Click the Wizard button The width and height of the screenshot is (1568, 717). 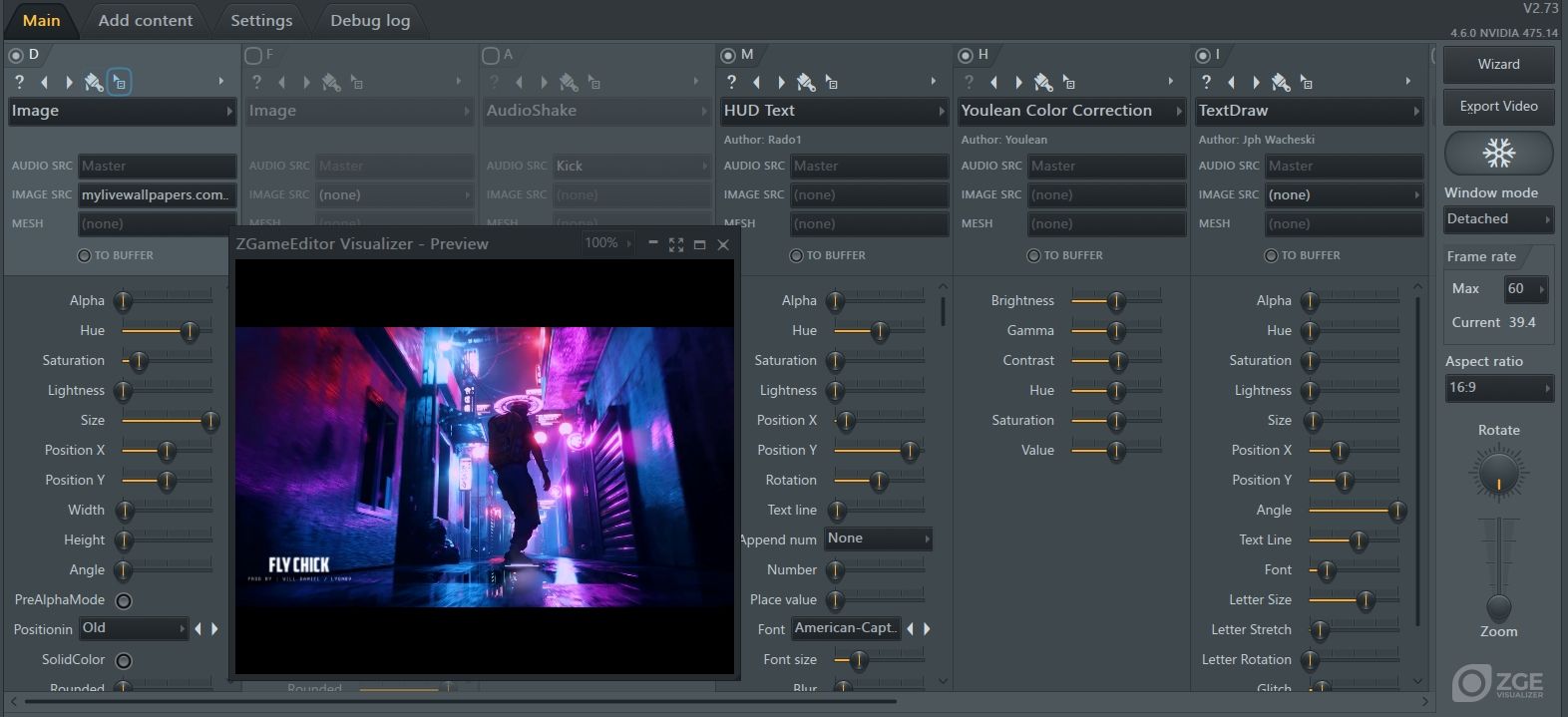(1498, 64)
